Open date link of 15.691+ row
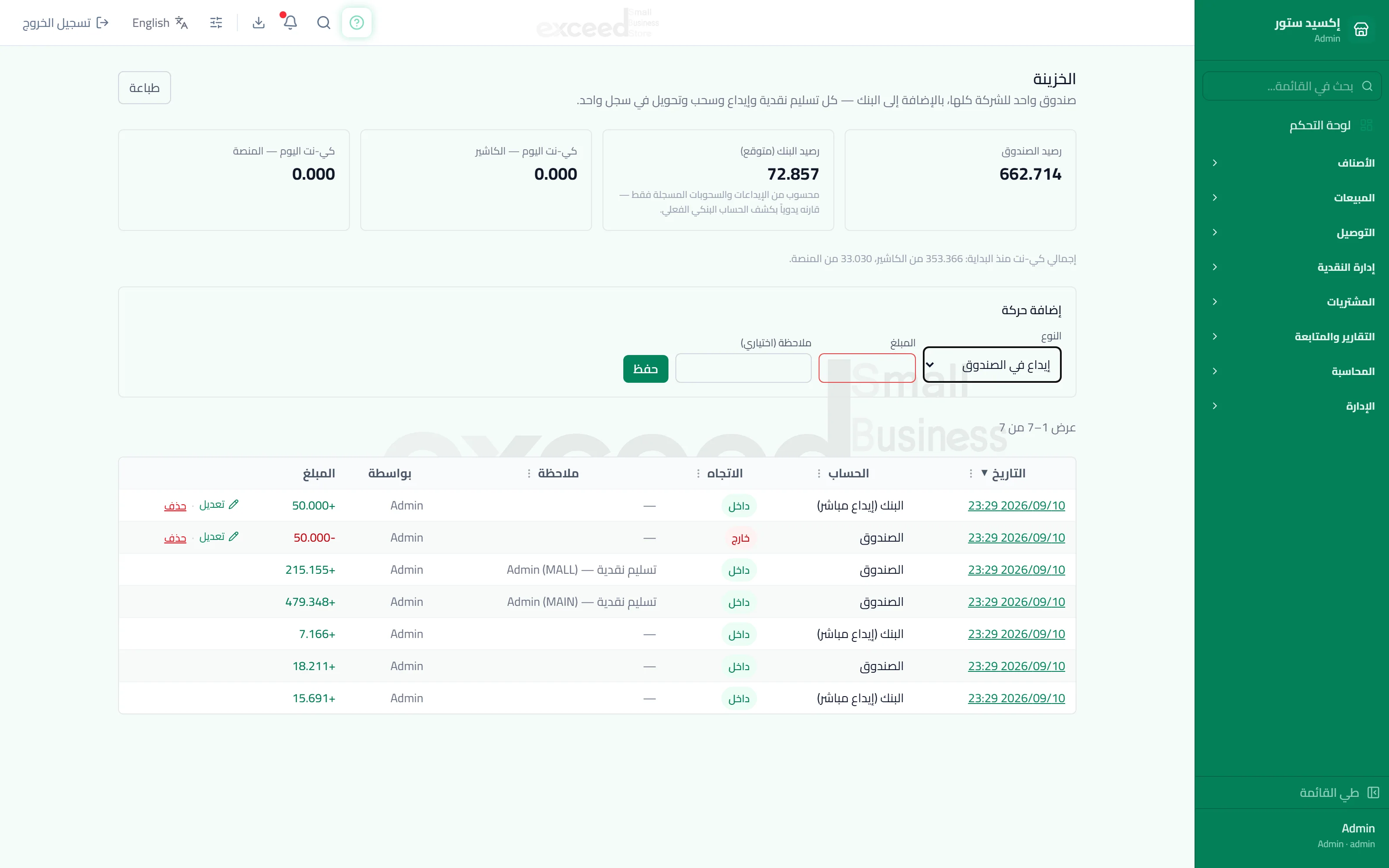1389x868 pixels. coord(1017,698)
